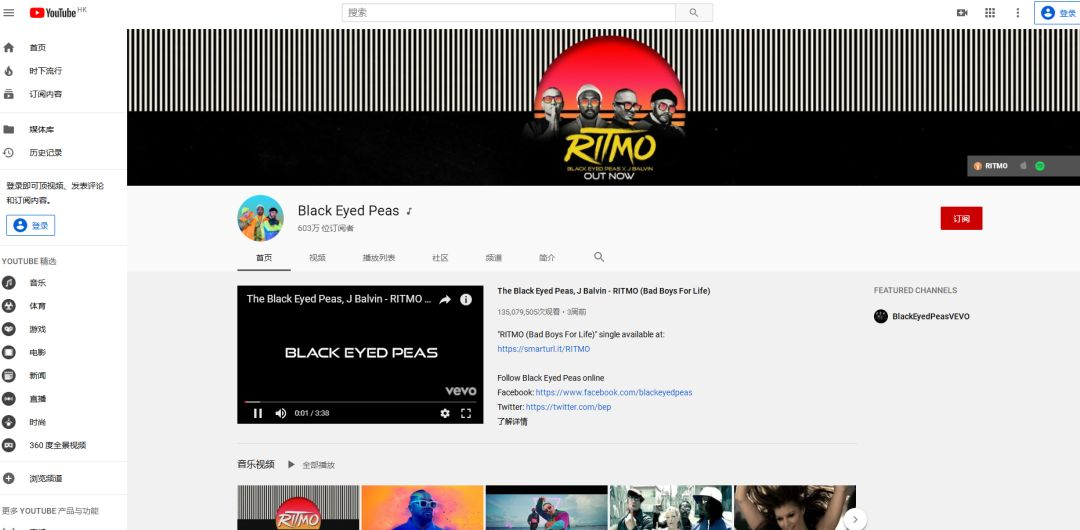1080x530 pixels.
Task: Pause the RITMO video
Action: coord(258,414)
